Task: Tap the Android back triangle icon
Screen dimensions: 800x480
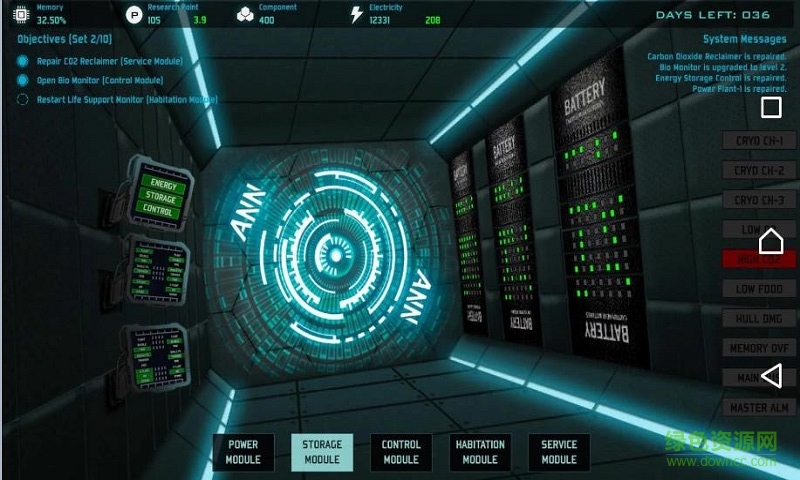Action: coord(771,375)
